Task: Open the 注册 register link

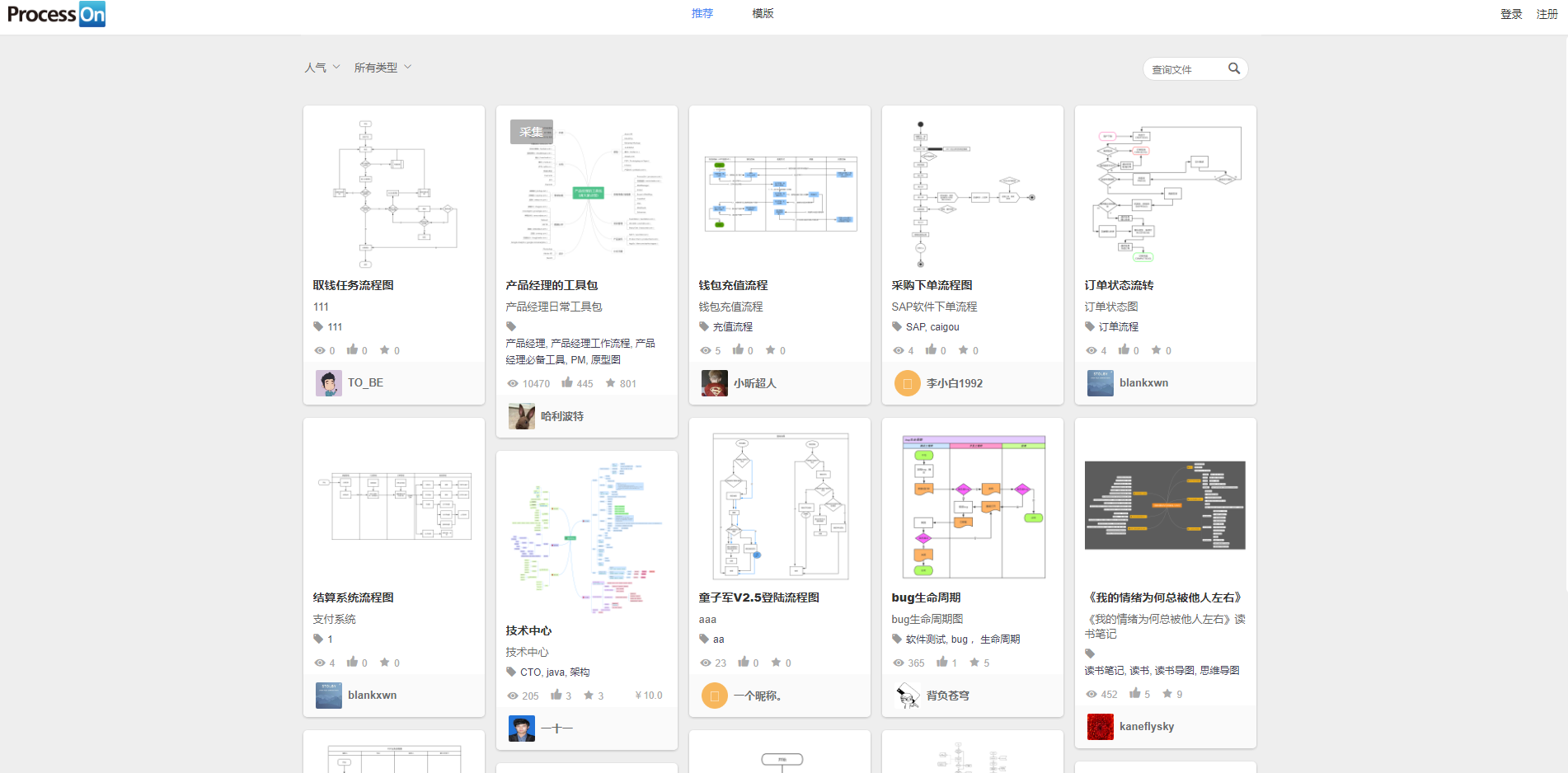Action: (x=1547, y=14)
